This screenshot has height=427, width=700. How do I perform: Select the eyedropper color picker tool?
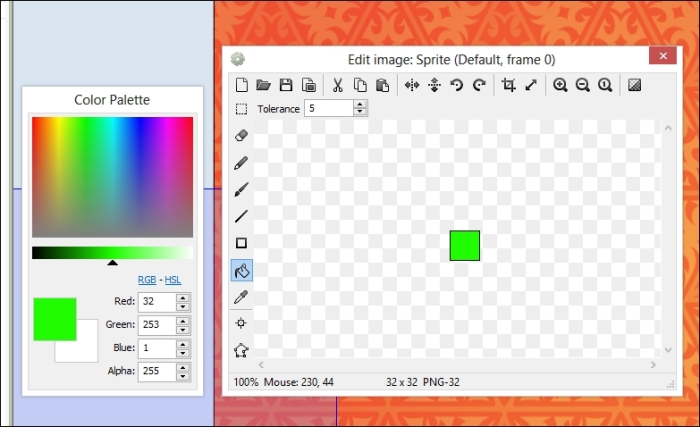pos(241,297)
